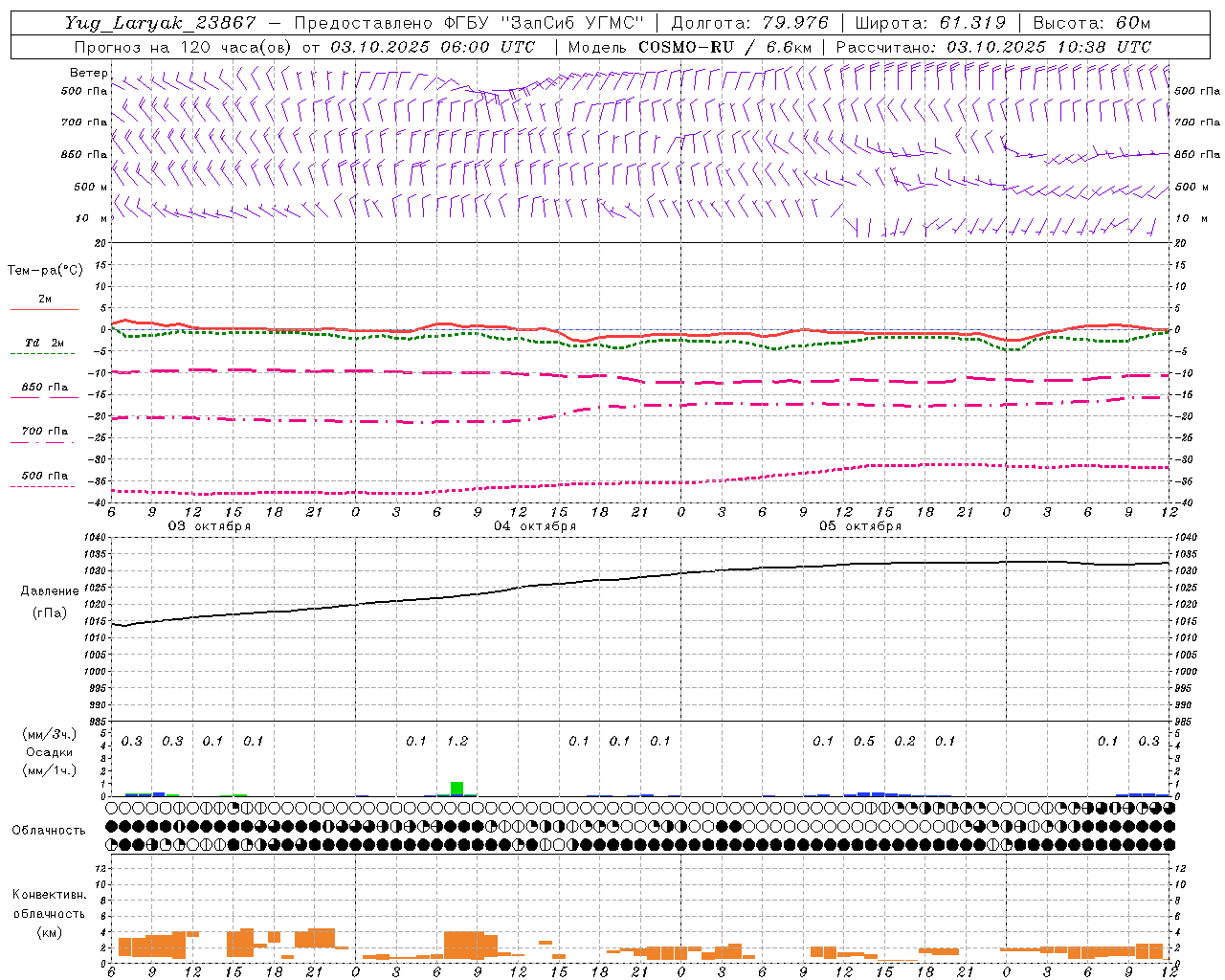
Task: Click the forecast start text 03.10.2025 06:00 UTC
Action: (x=433, y=47)
